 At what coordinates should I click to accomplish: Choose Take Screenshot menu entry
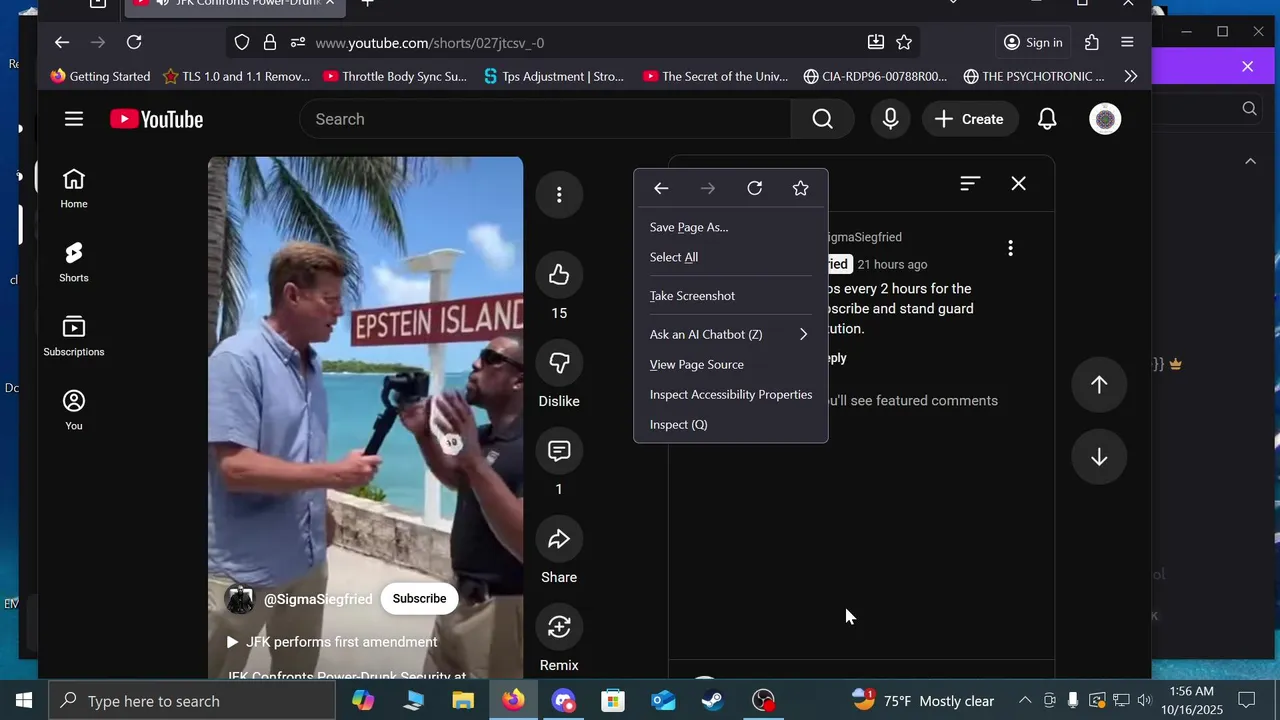[731, 296]
